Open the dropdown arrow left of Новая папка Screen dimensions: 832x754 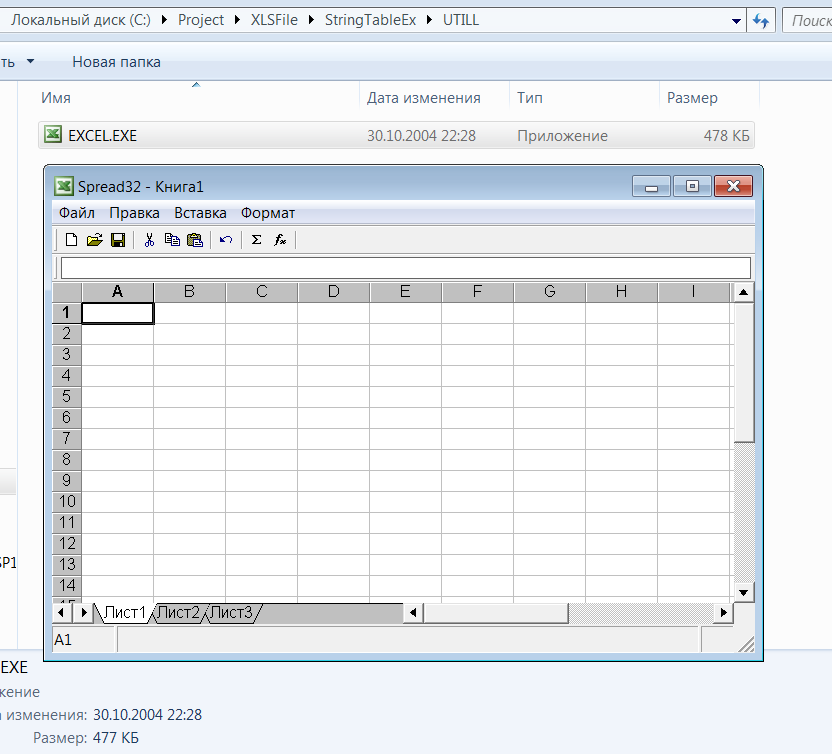(x=30, y=62)
